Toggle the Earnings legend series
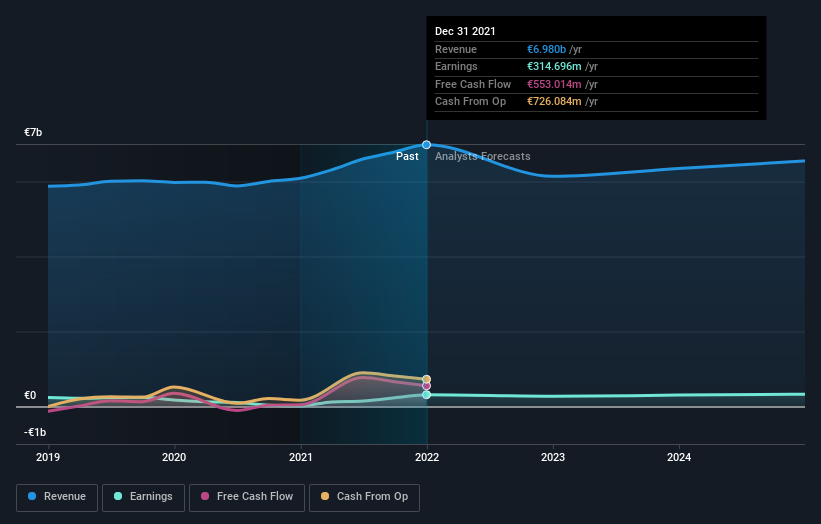 click(x=143, y=497)
